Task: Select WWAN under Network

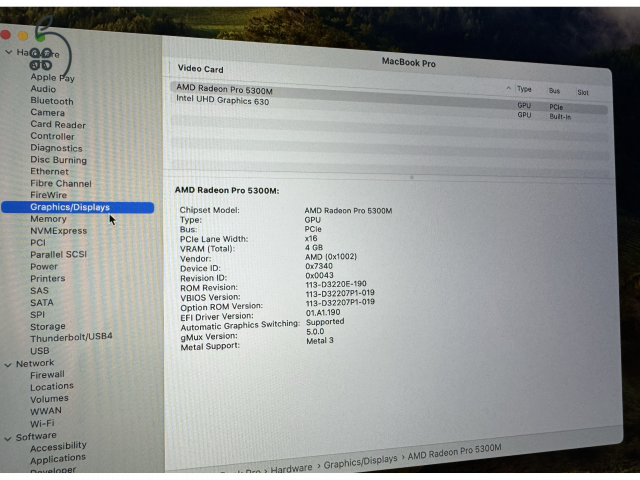Action: (46, 411)
